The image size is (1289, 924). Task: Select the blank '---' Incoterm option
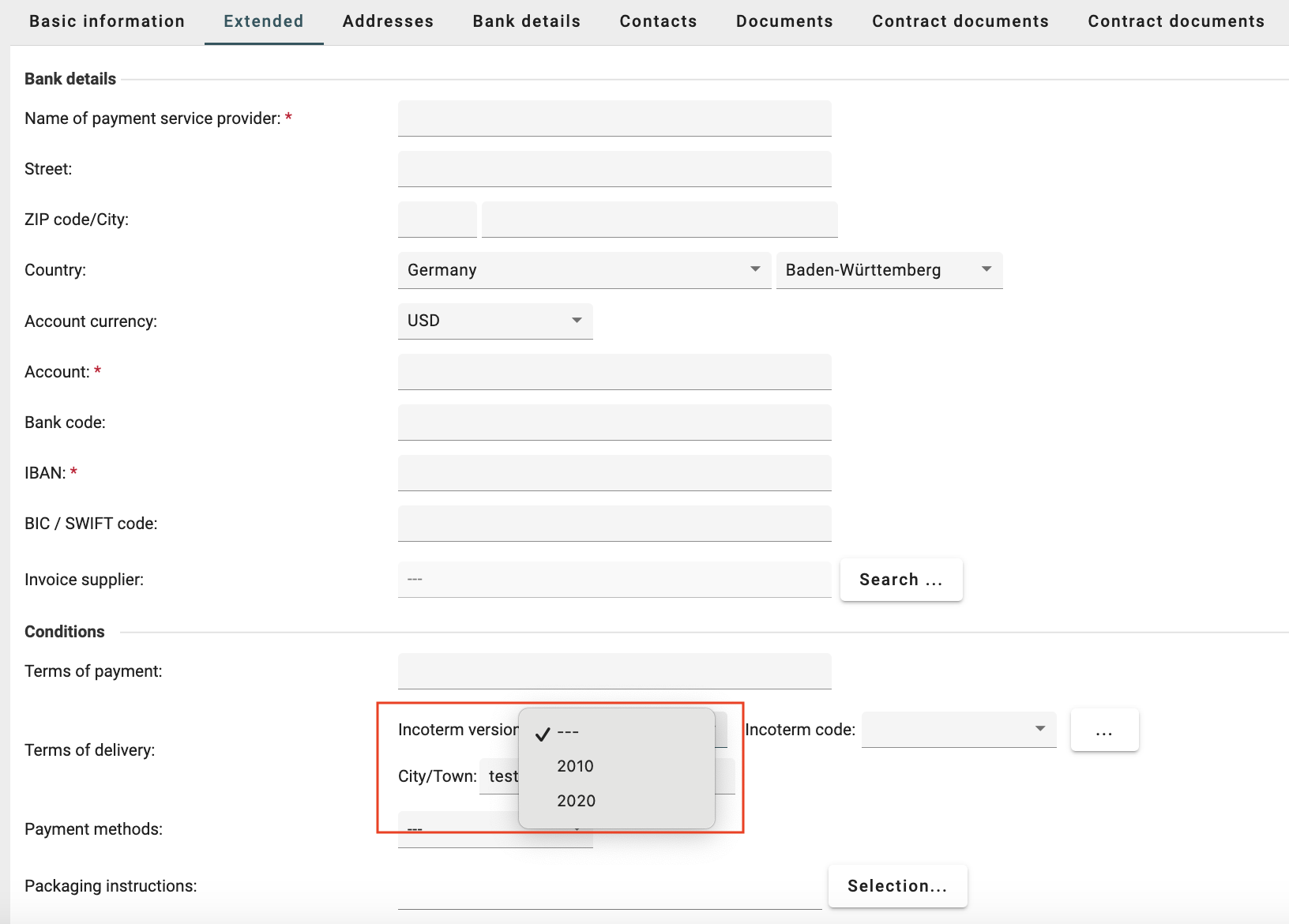pyautogui.click(x=569, y=732)
